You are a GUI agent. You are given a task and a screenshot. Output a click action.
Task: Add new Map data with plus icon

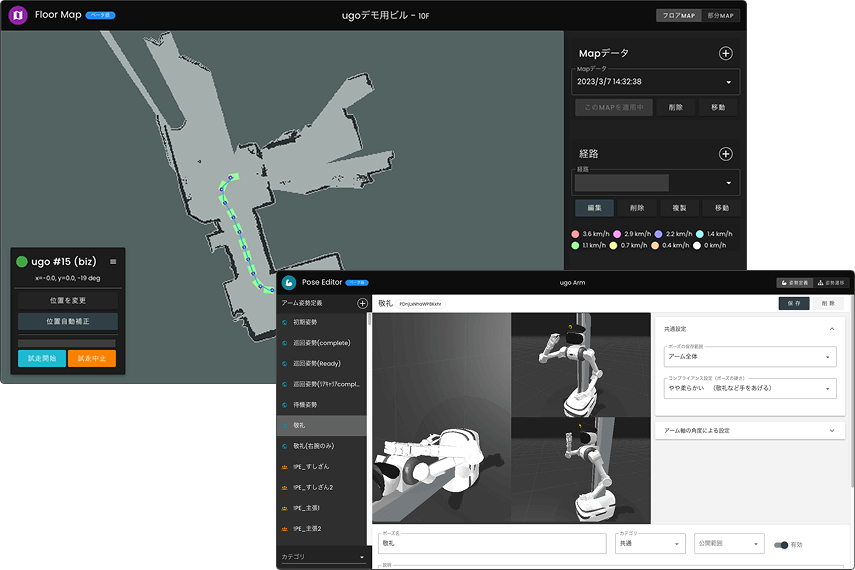pyautogui.click(x=726, y=54)
